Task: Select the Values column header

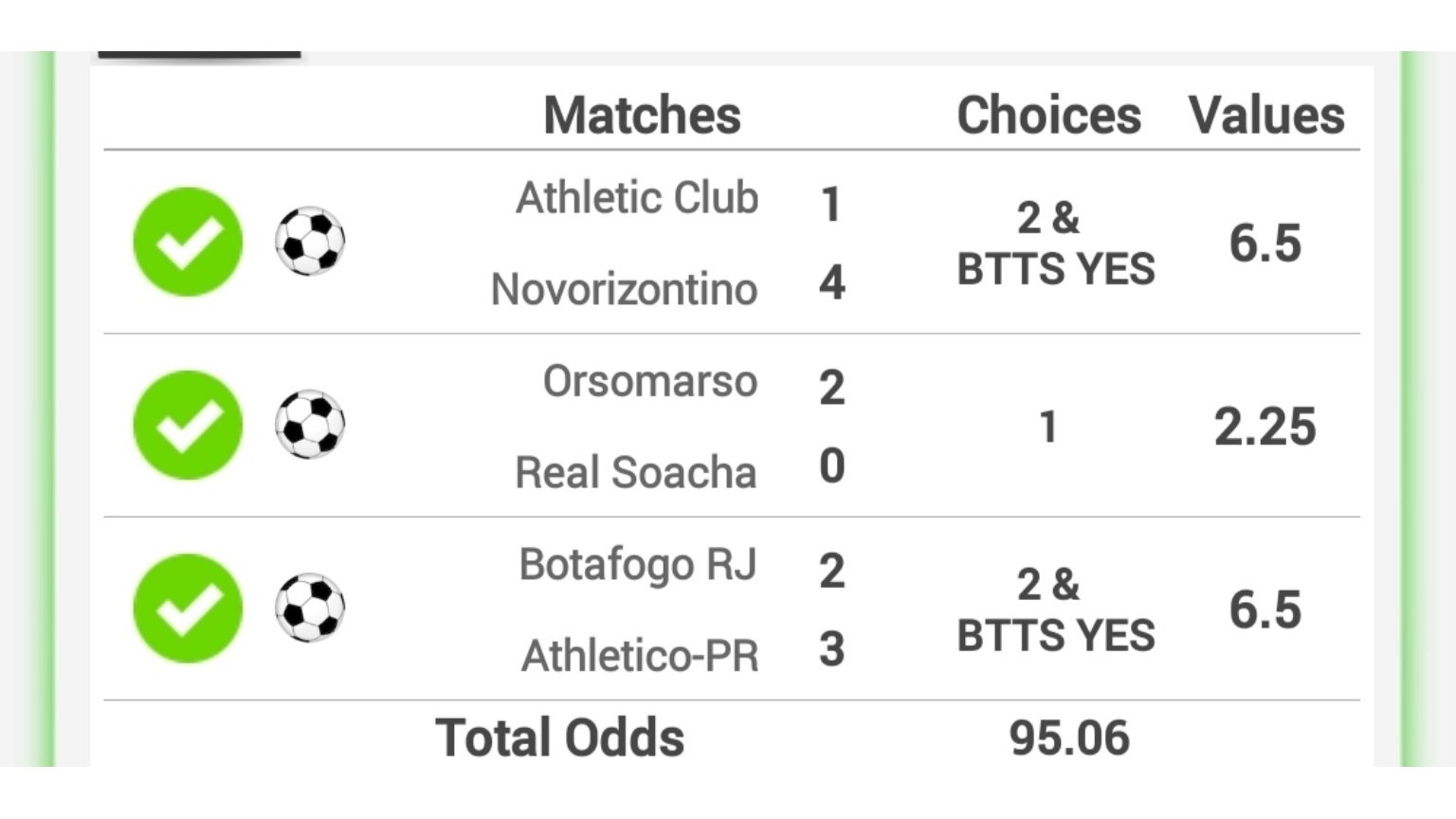Action: coord(1266,116)
